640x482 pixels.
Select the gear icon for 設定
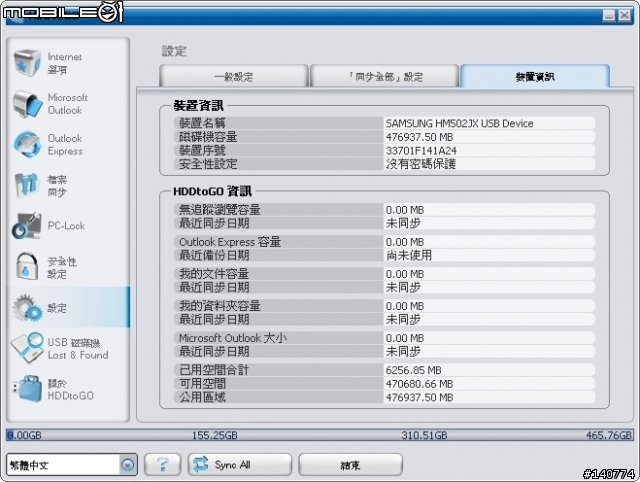(27, 307)
